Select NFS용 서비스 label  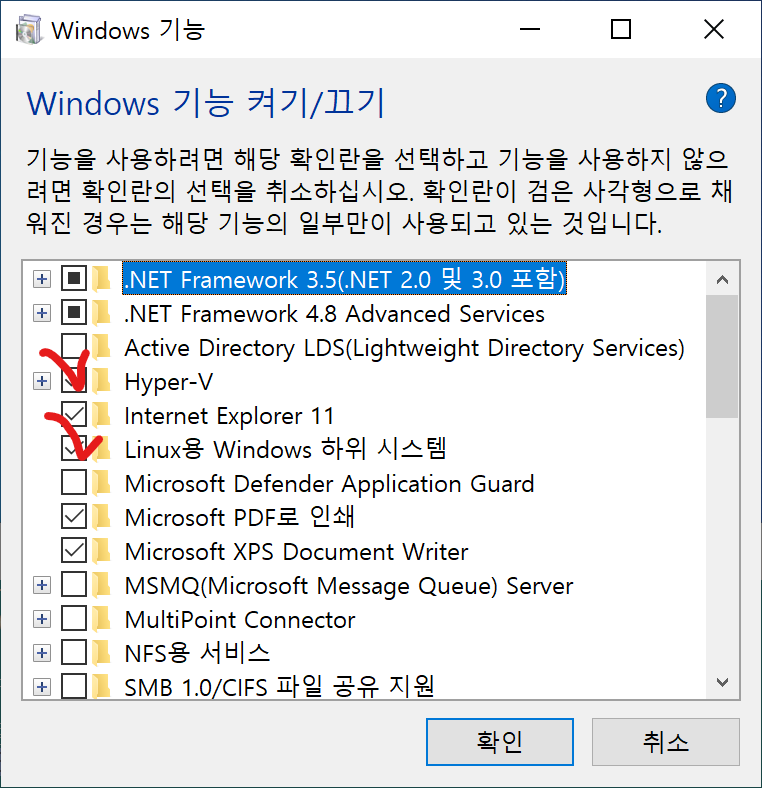click(x=197, y=653)
